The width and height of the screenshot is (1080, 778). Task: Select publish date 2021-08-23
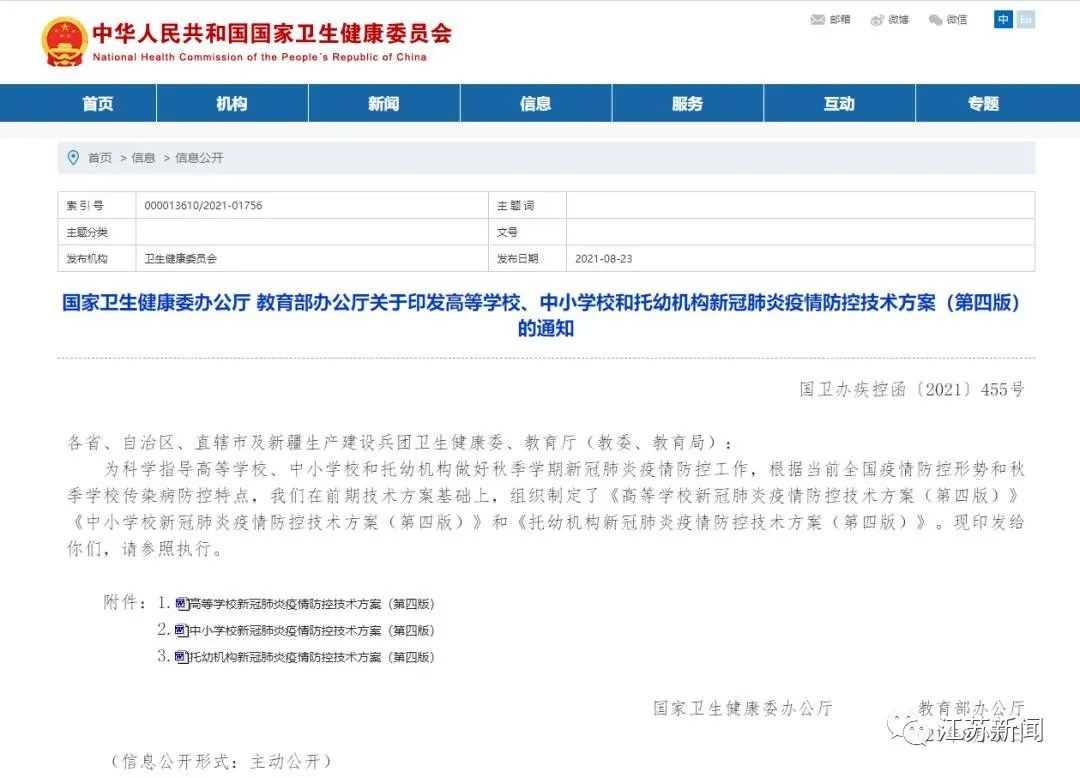603,259
